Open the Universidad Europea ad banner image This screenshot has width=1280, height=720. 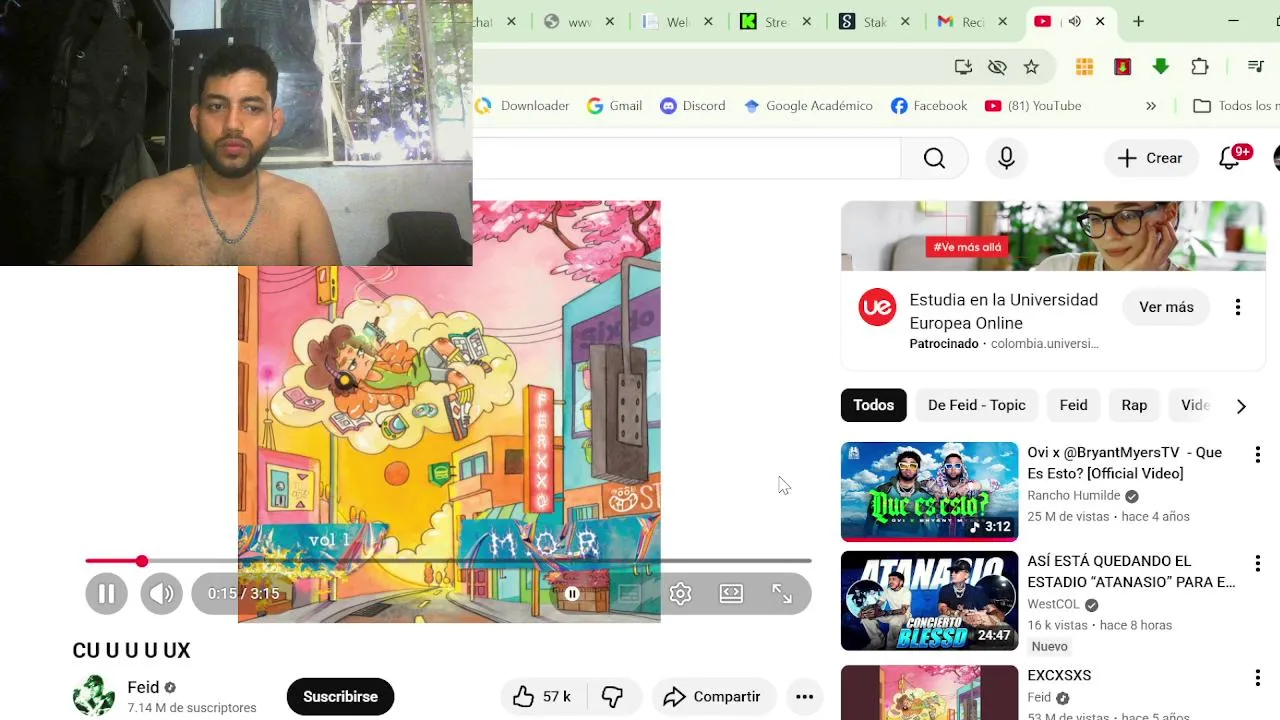(x=1053, y=236)
